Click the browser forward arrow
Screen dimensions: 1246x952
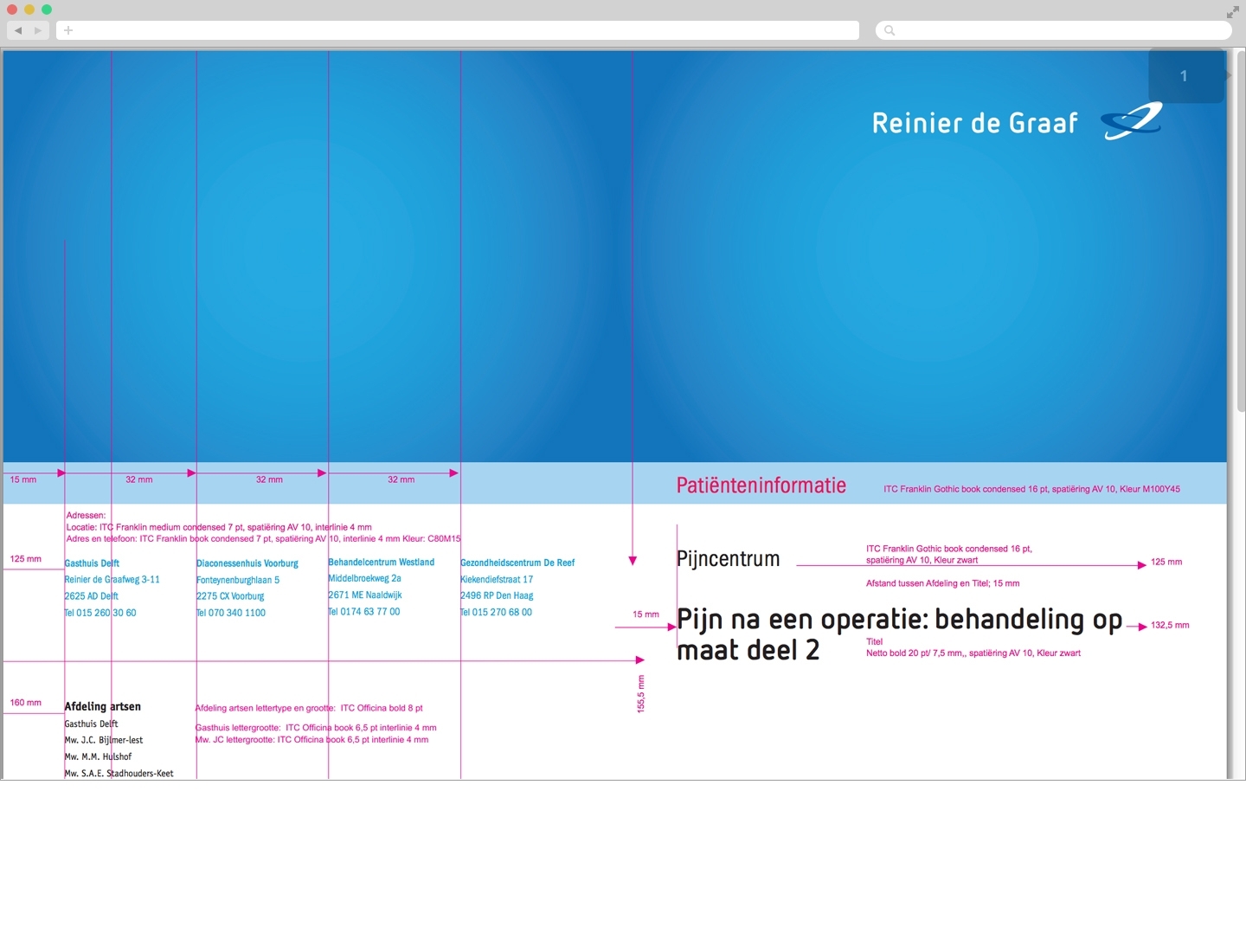coord(38,30)
